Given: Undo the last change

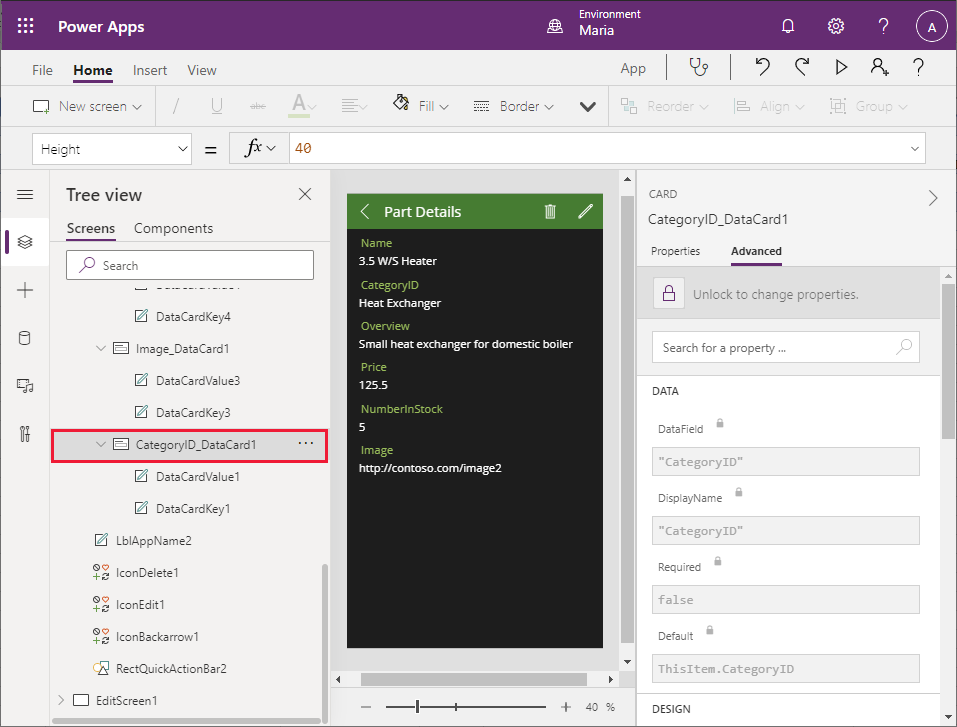Looking at the screenshot, I should [762, 68].
